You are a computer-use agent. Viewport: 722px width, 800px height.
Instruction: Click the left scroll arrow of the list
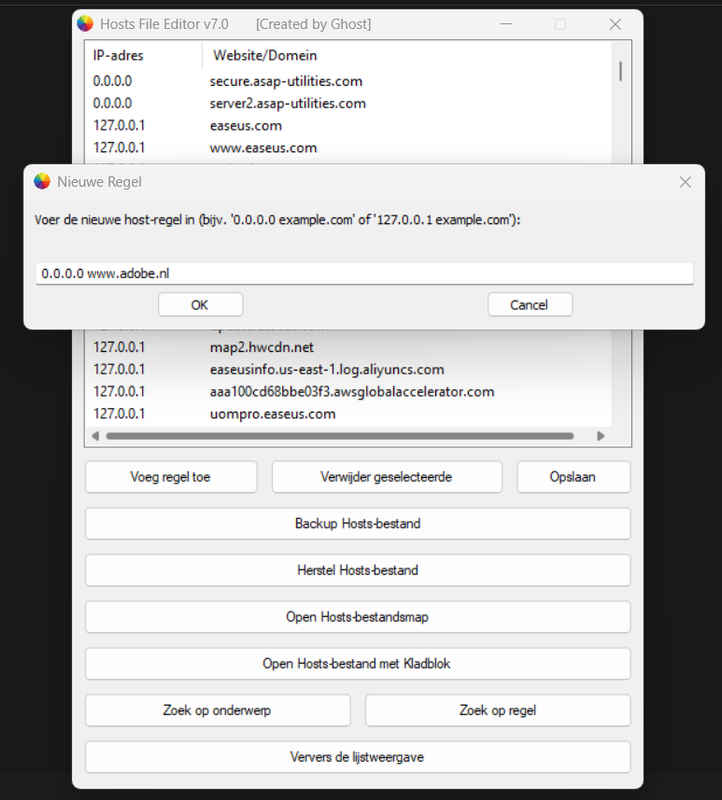95,436
